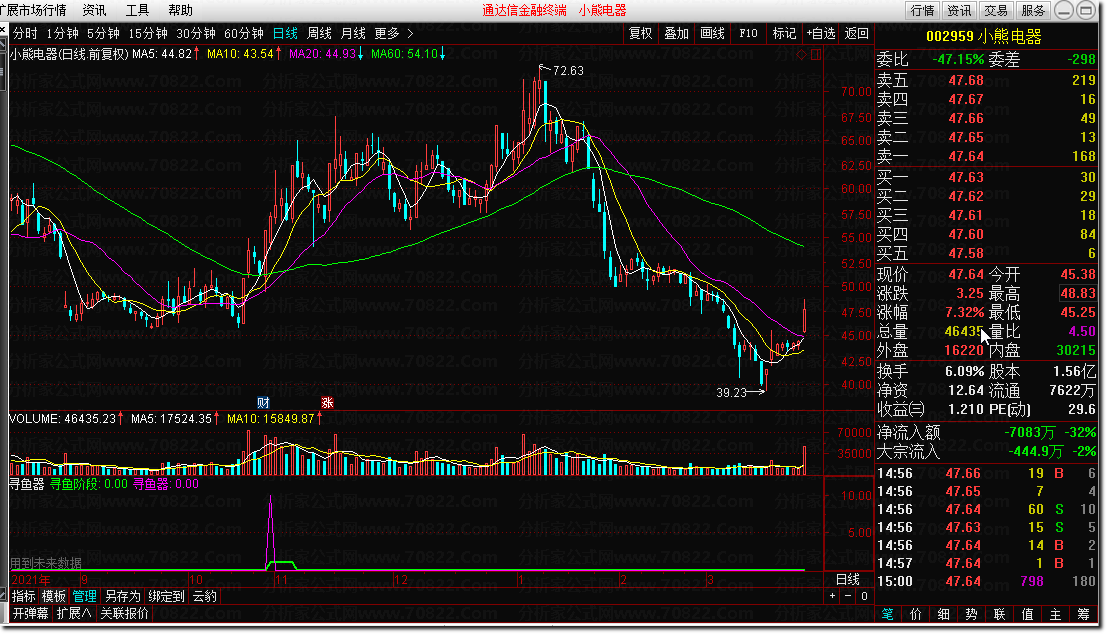Select the 周线 chart period
Image resolution: width=1108 pixels, height=634 pixels.
pos(319,33)
